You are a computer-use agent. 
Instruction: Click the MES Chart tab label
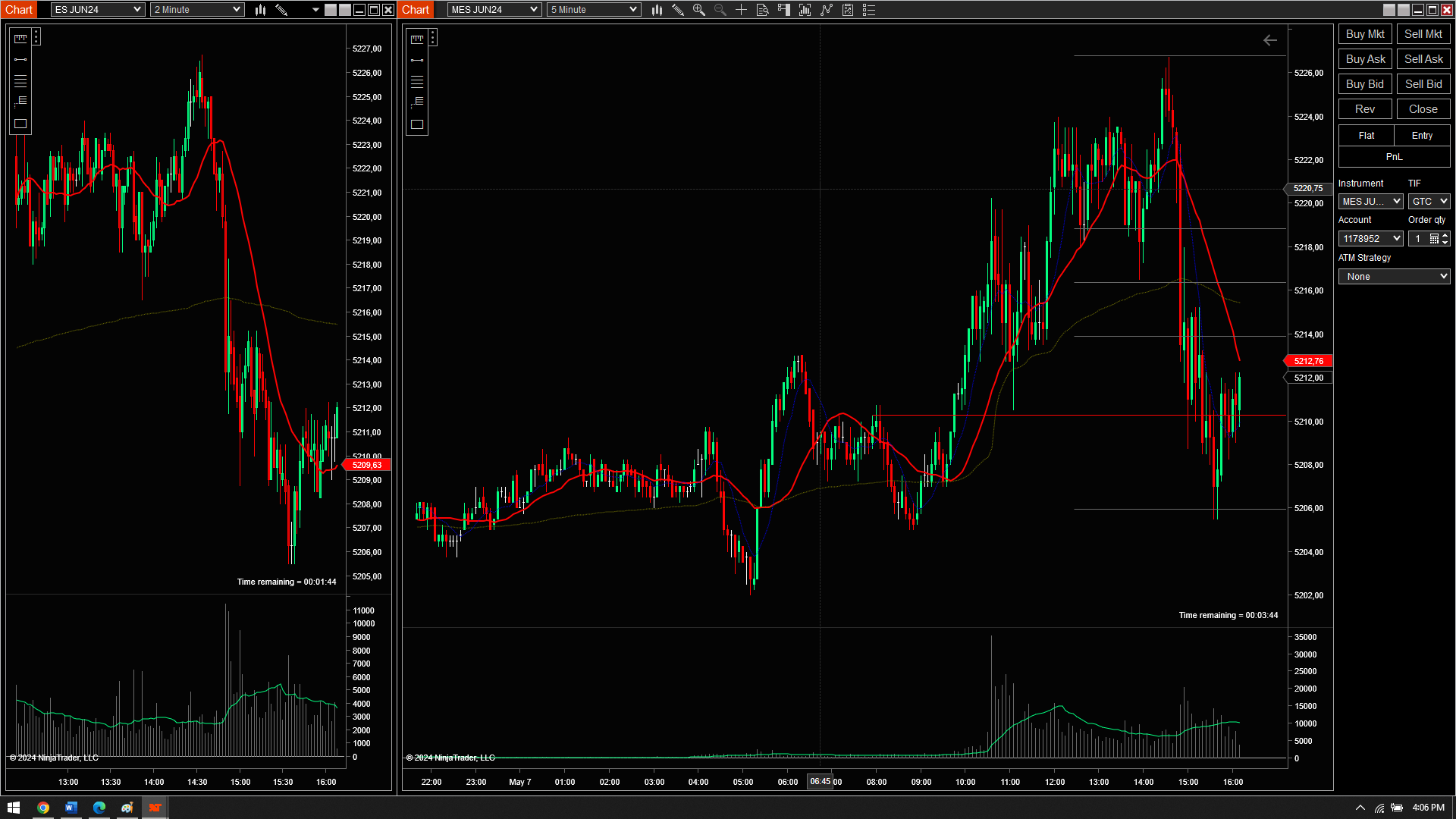coord(415,10)
